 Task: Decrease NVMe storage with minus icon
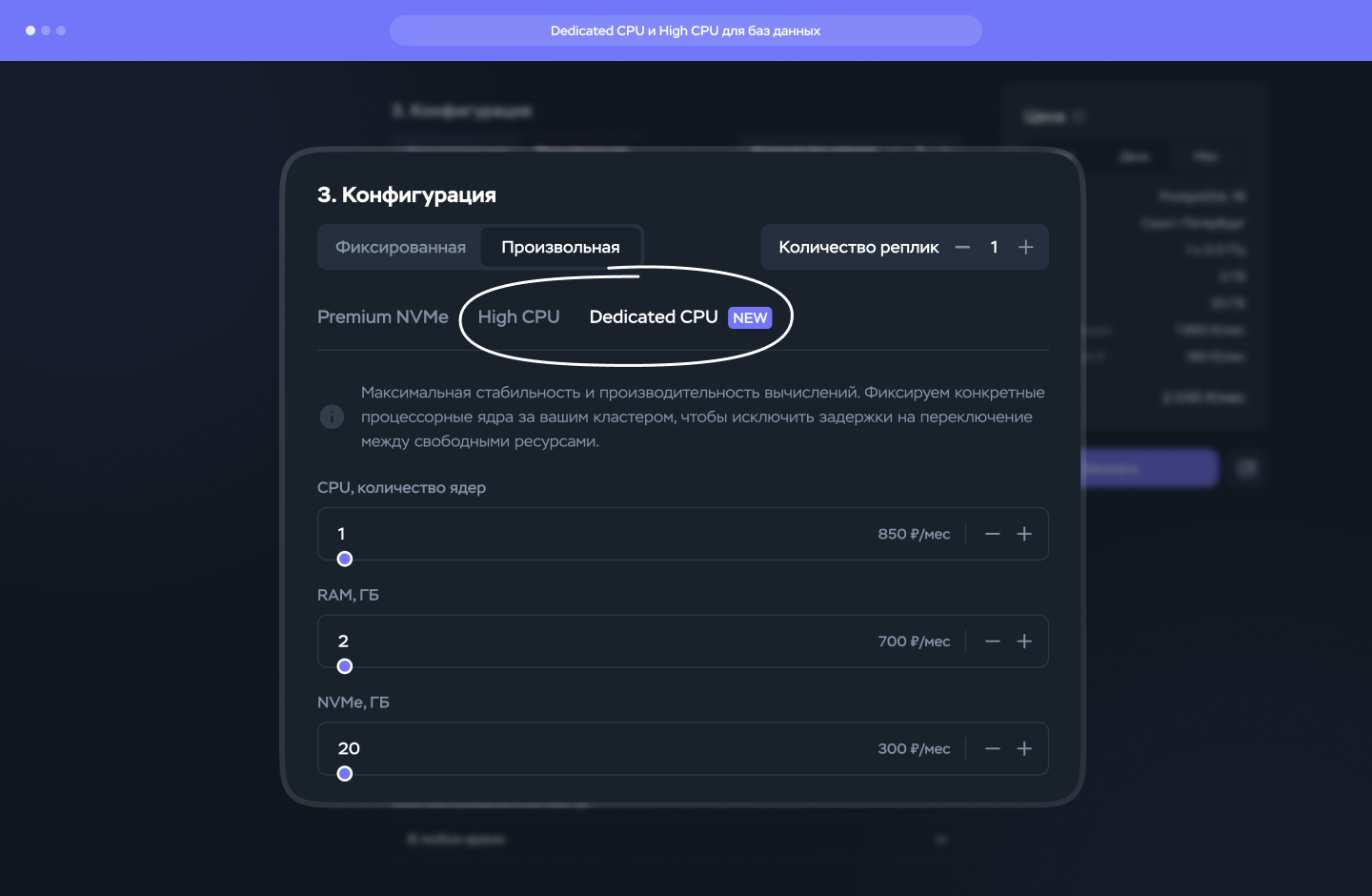point(993,749)
